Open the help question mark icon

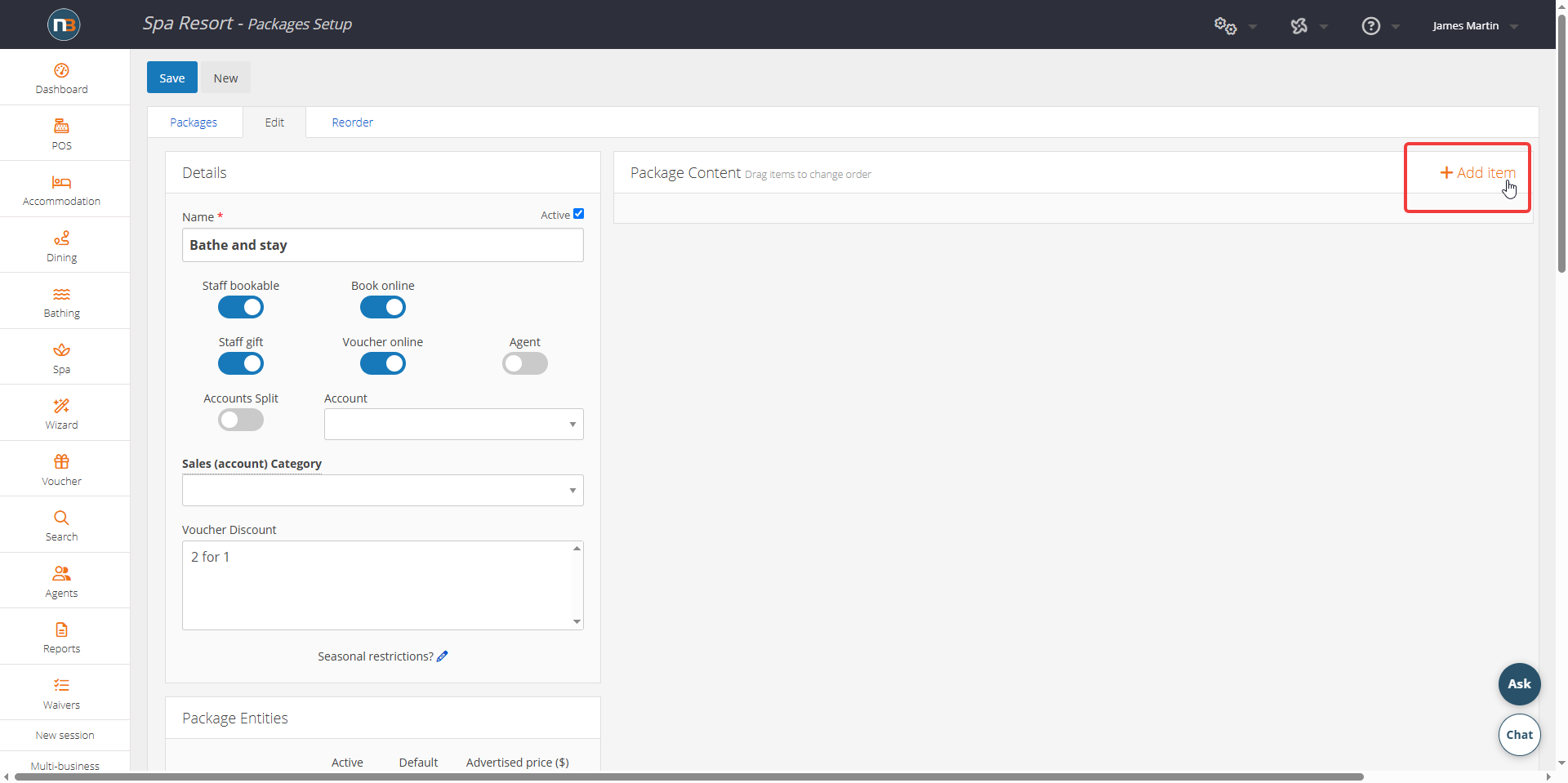tap(1371, 26)
